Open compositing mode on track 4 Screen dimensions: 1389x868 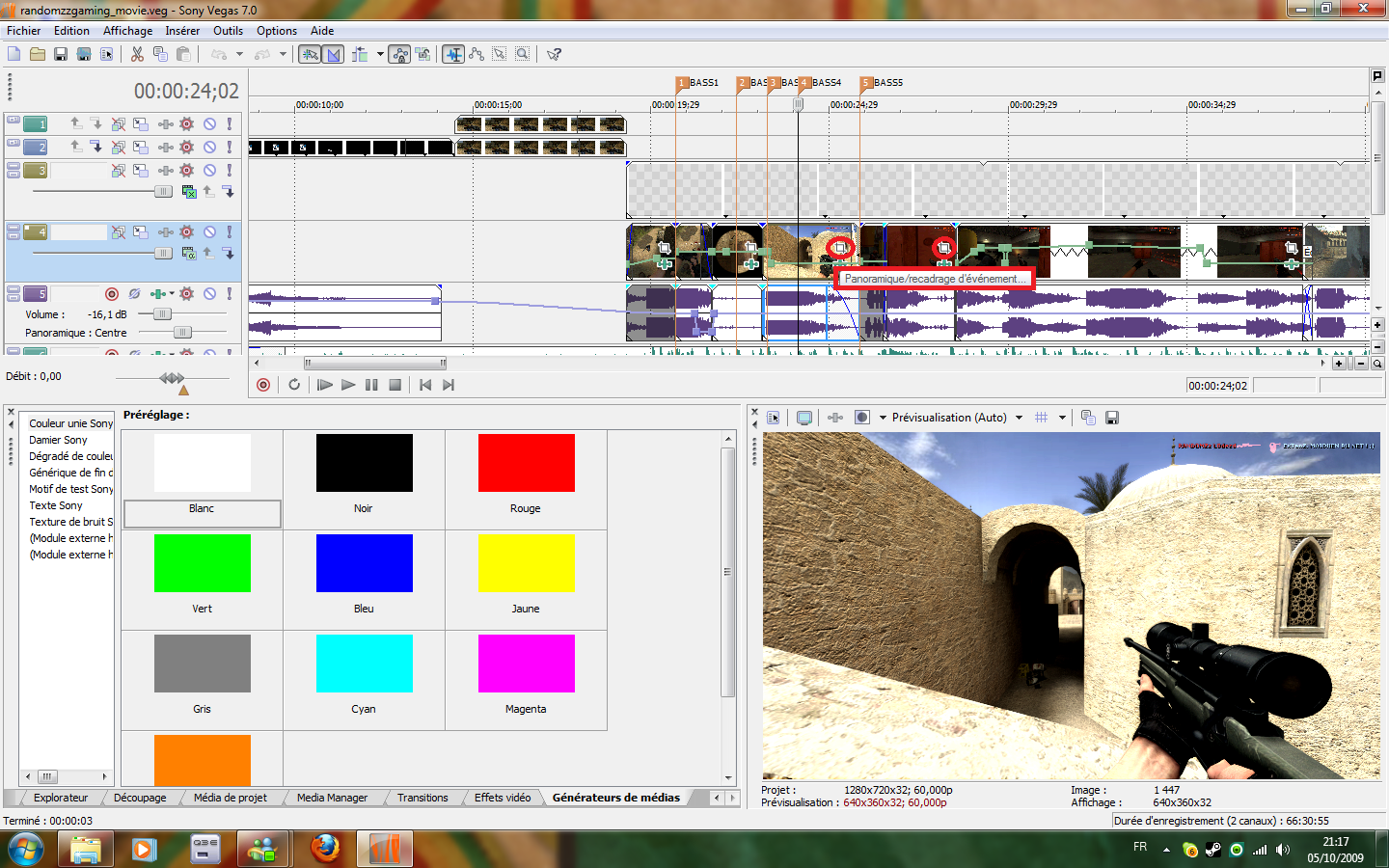click(189, 253)
